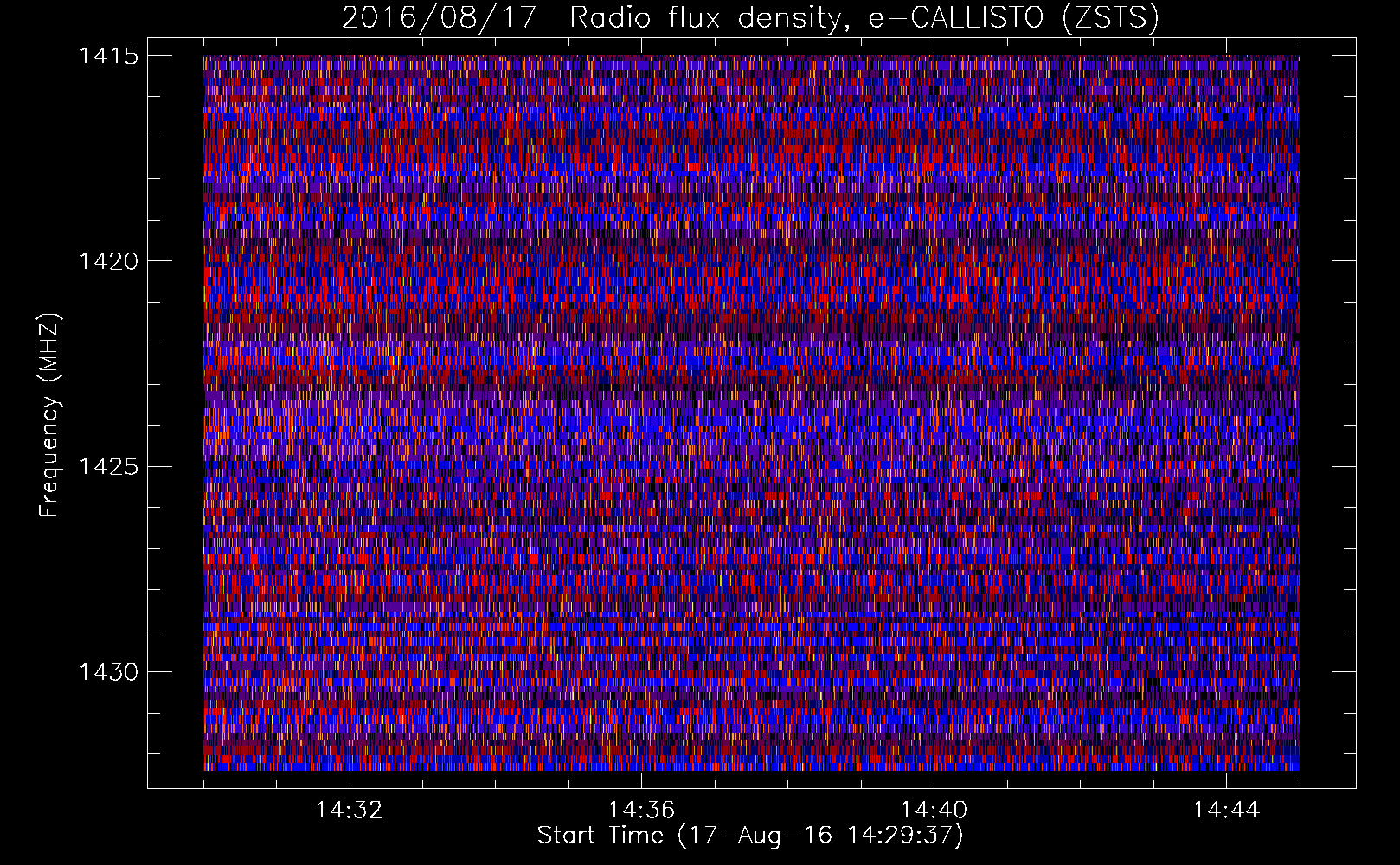
Task: Click the 14:32 time axis label
Action: (x=350, y=811)
